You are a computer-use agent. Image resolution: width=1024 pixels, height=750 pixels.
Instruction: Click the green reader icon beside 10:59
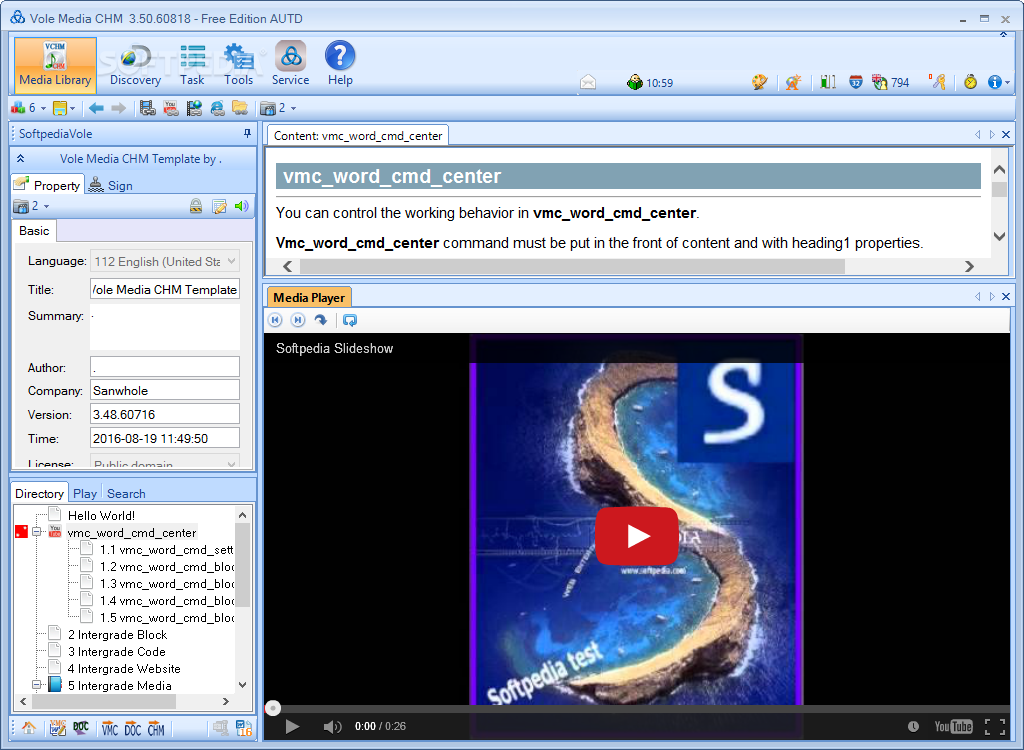(634, 82)
